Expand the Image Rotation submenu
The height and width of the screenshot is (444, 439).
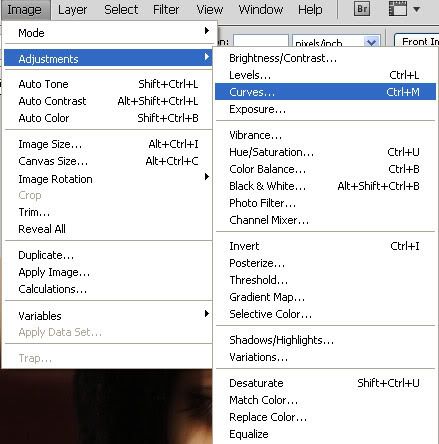click(x=108, y=179)
